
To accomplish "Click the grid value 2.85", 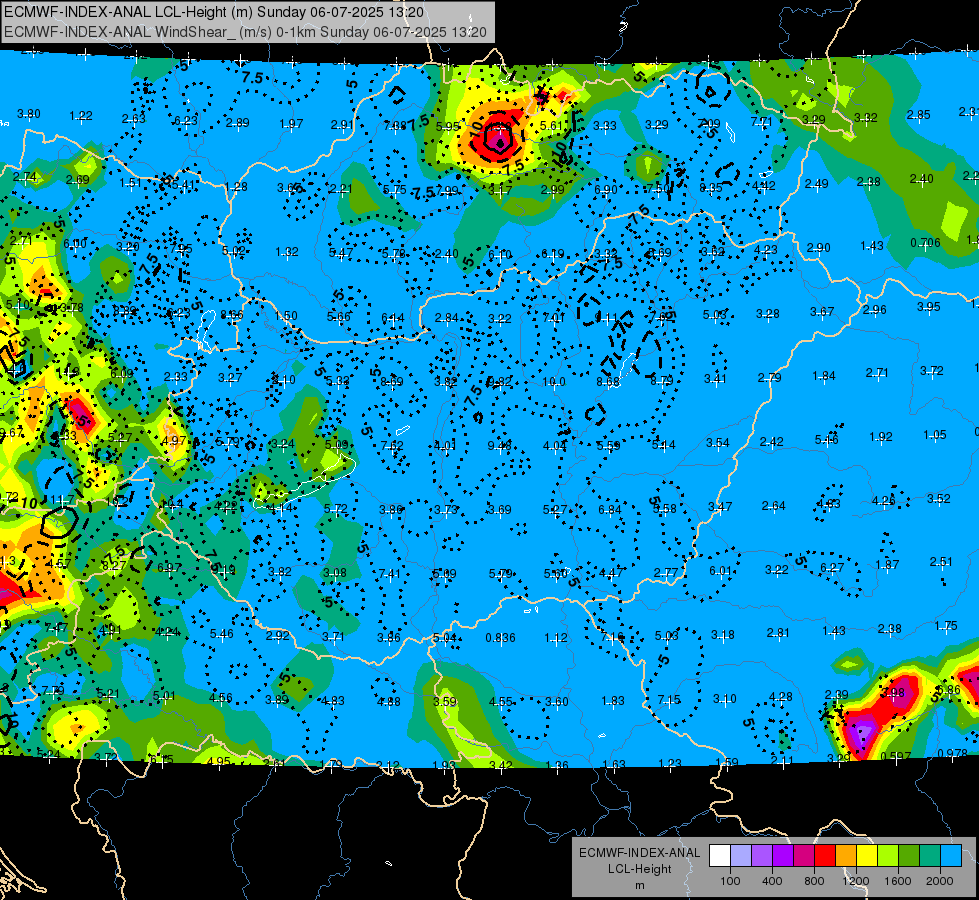I will click(918, 115).
